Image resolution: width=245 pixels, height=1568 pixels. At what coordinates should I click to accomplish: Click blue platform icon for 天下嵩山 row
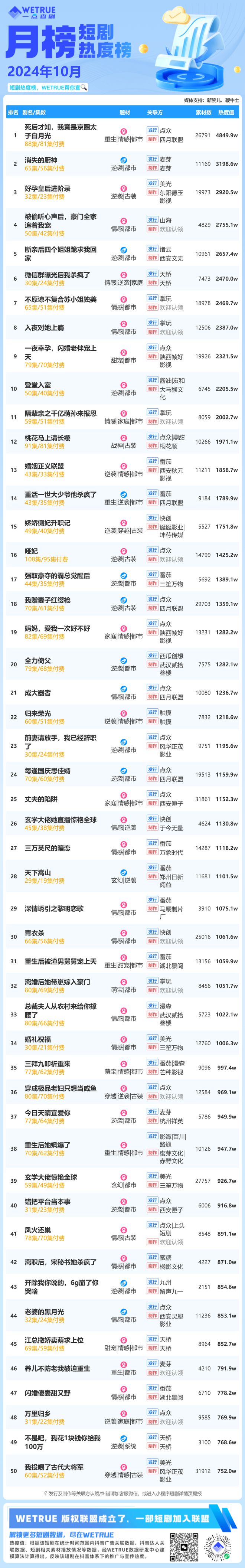pos(123,872)
